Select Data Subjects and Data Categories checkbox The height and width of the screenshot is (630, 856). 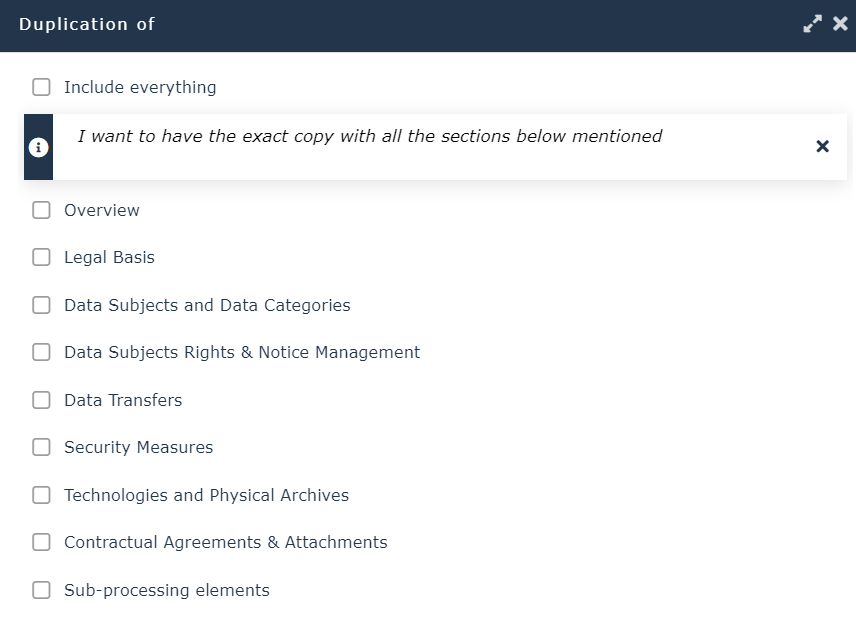[41, 305]
